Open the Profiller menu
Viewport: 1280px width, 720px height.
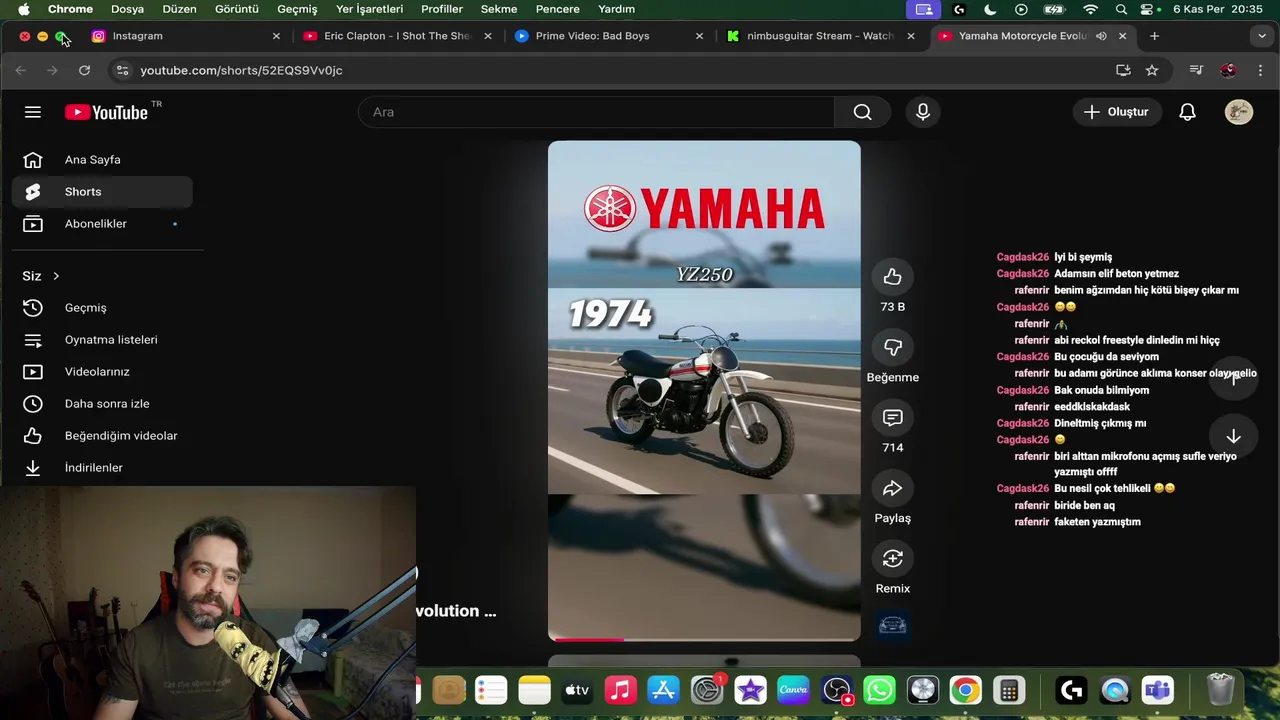tap(442, 9)
